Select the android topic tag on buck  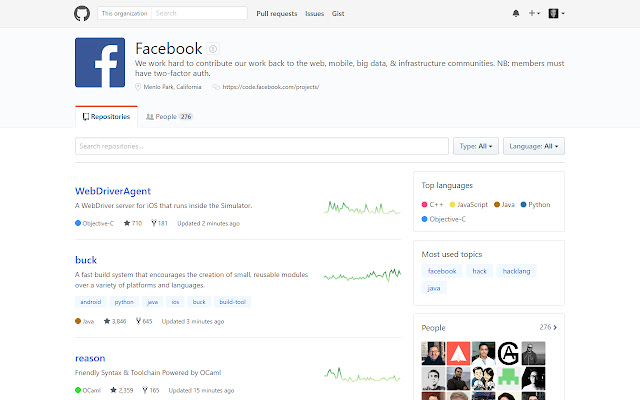91,302
